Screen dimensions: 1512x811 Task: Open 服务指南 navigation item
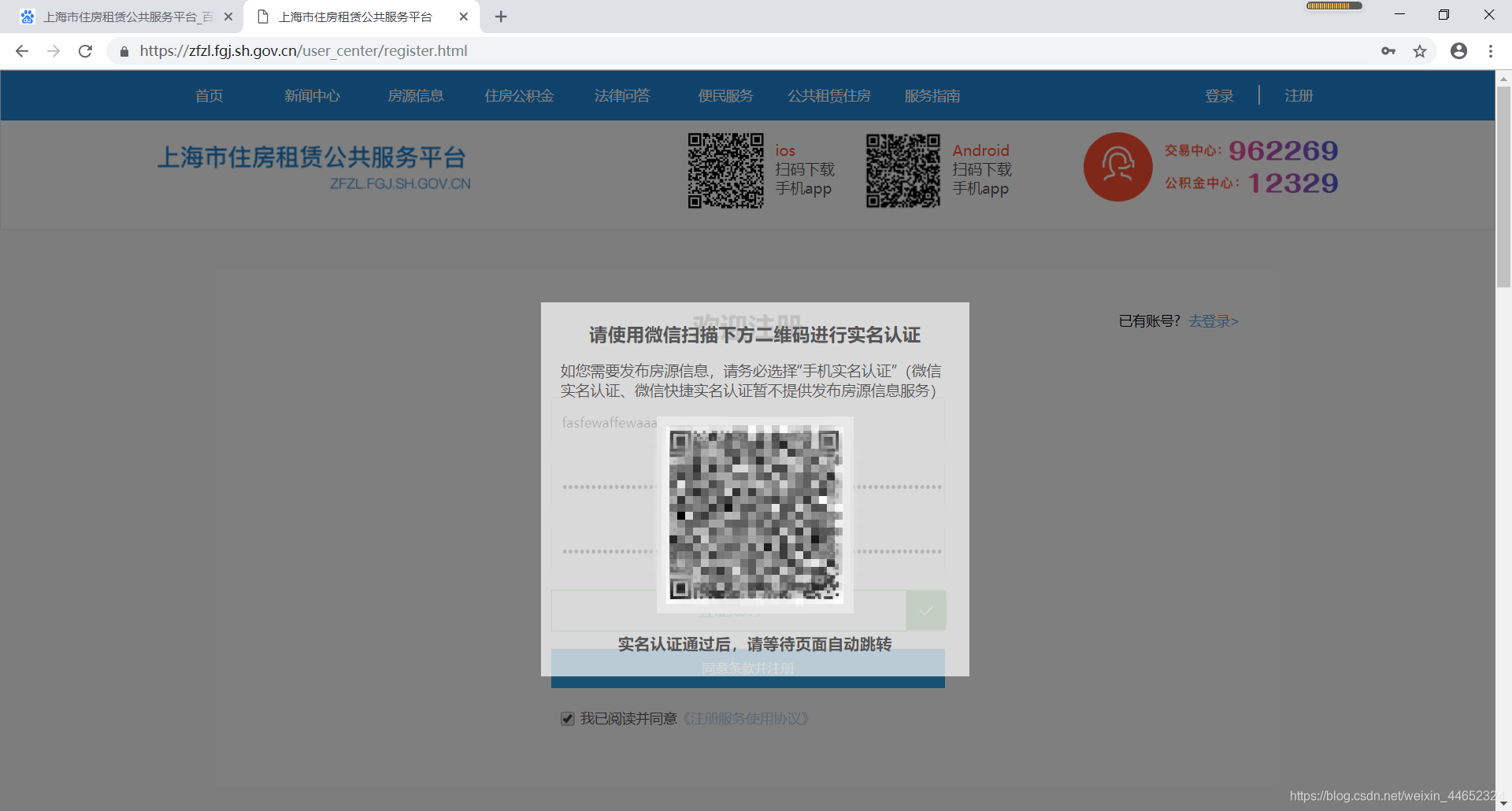click(x=932, y=96)
